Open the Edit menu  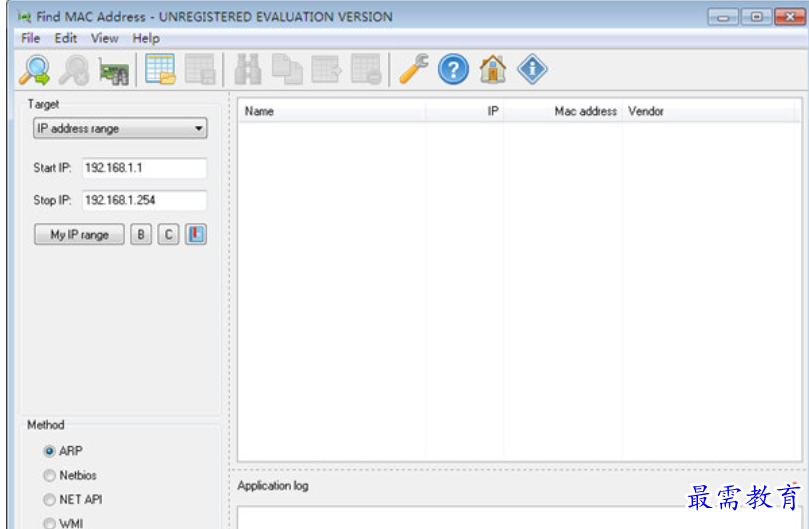pos(66,38)
